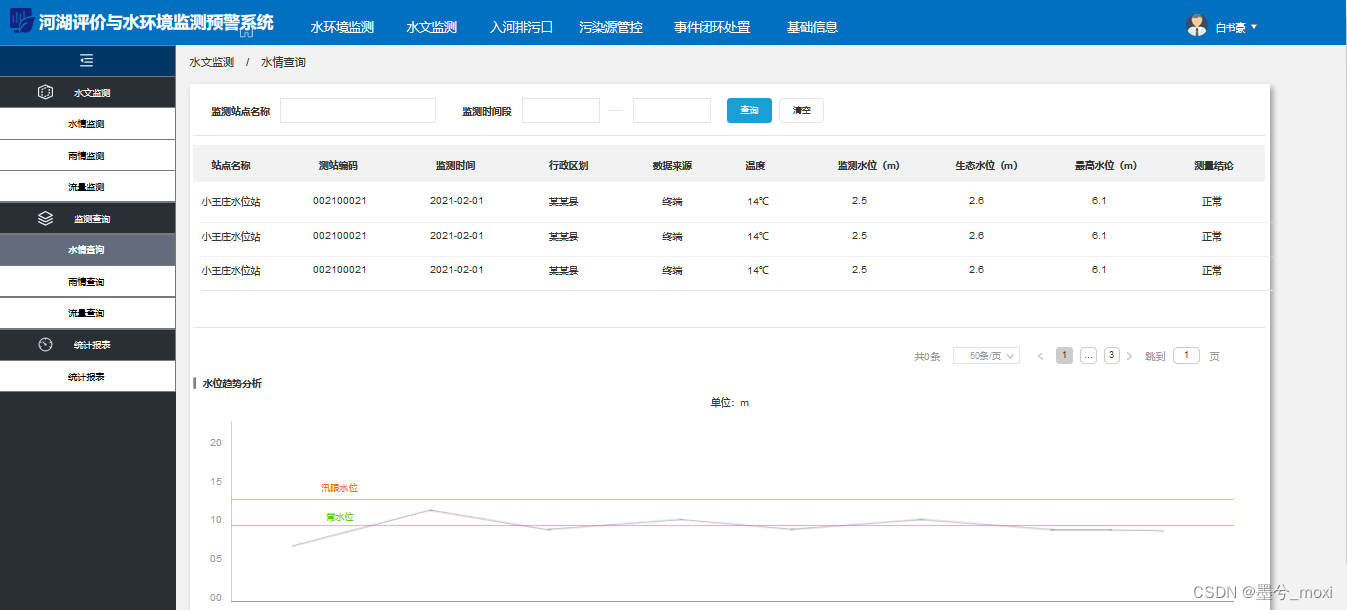
Task: Open the 污染源管控 top navigation menu
Action: 611,27
